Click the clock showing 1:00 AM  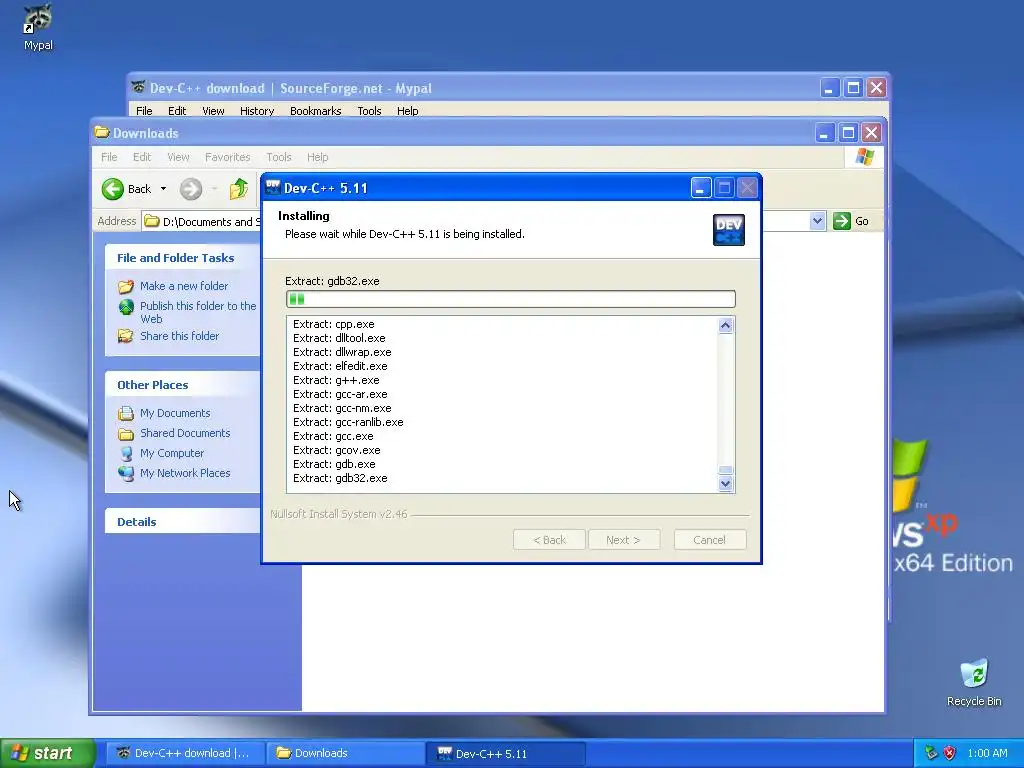point(987,753)
